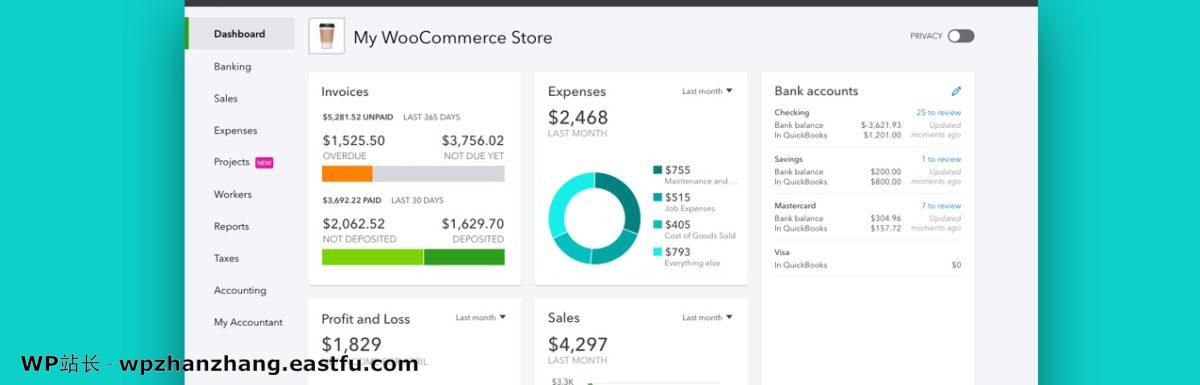The image size is (1200, 385).
Task: Click the My WooCommerce Store title
Action: [452, 38]
